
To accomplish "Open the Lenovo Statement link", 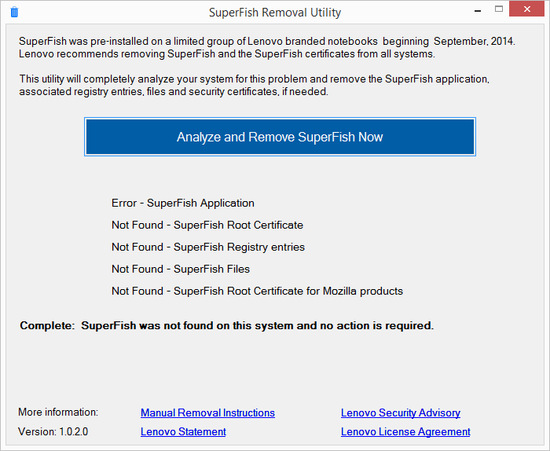I will pyautogui.click(x=183, y=432).
